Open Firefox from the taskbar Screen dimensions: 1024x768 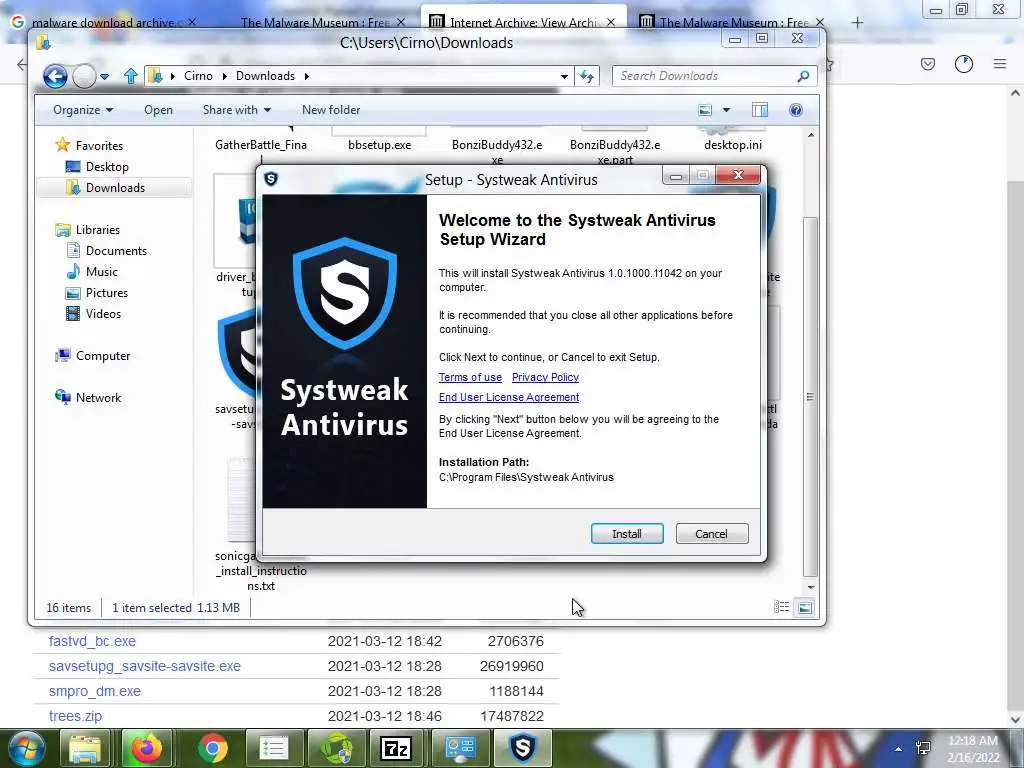146,748
